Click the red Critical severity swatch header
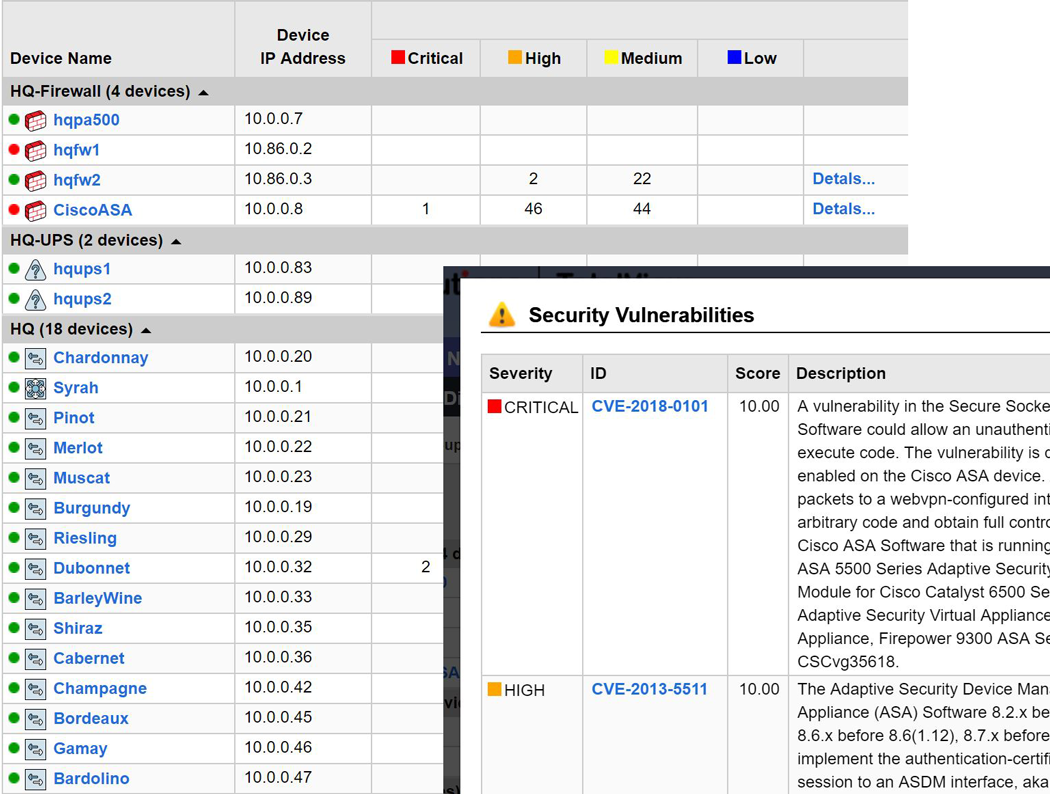The image size is (1050, 794). coord(398,58)
